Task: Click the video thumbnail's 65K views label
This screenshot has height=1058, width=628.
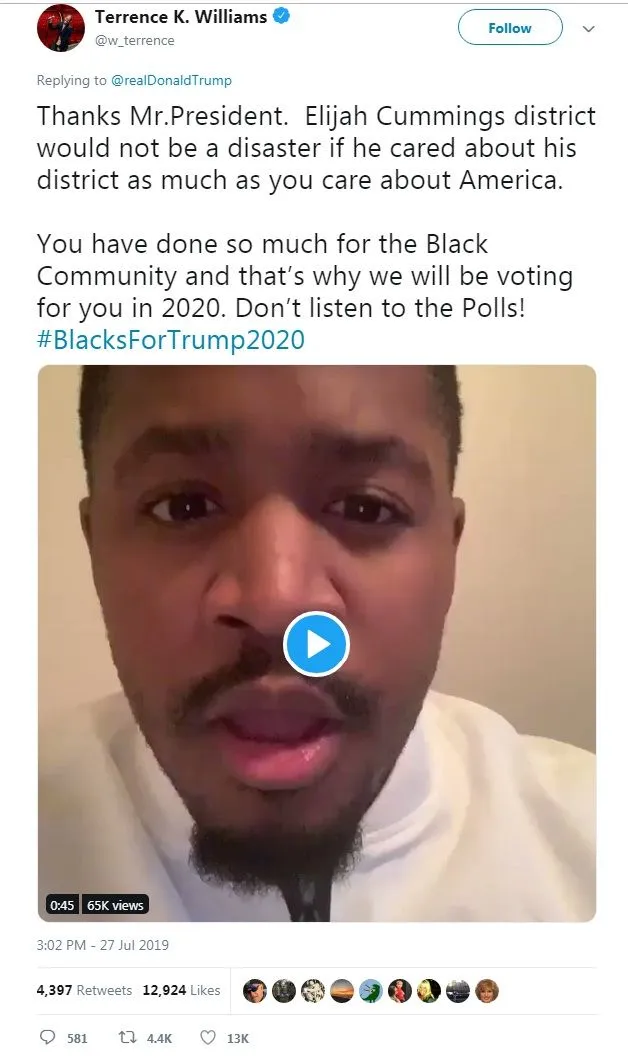Action: click(x=115, y=905)
